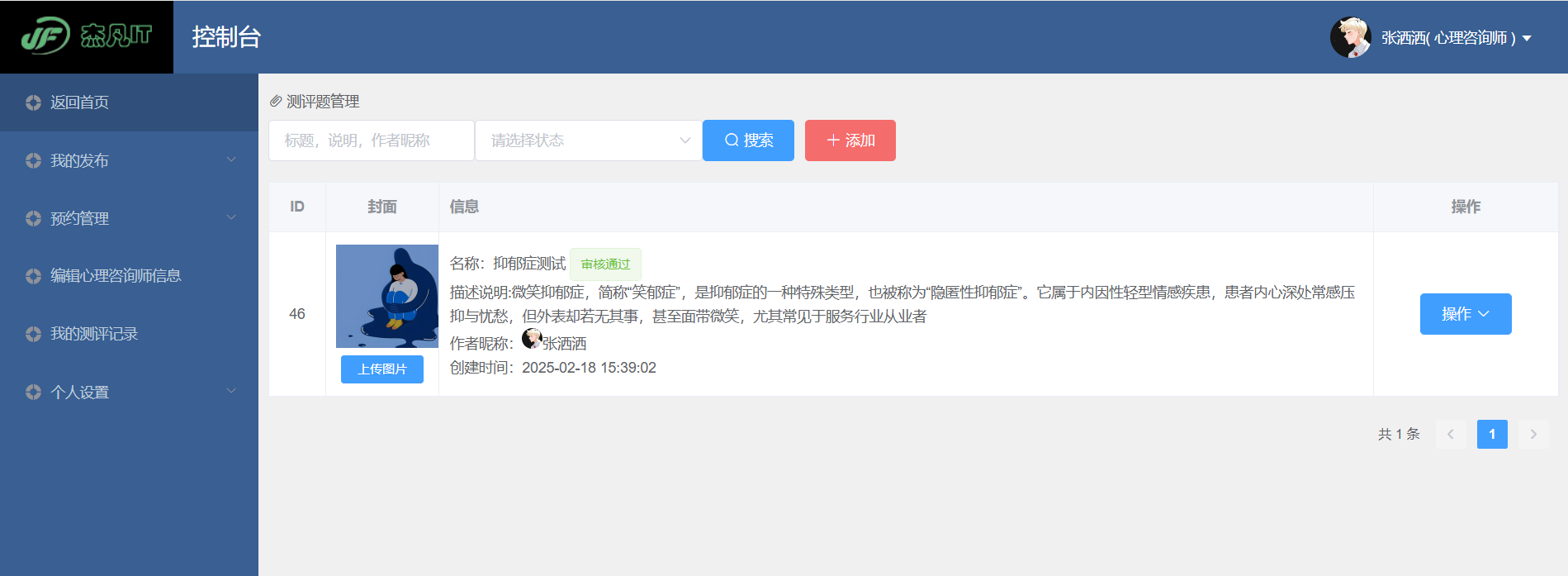Click the 我的发布 sidebar icon
This screenshot has height=576, width=1568.
pos(33,160)
